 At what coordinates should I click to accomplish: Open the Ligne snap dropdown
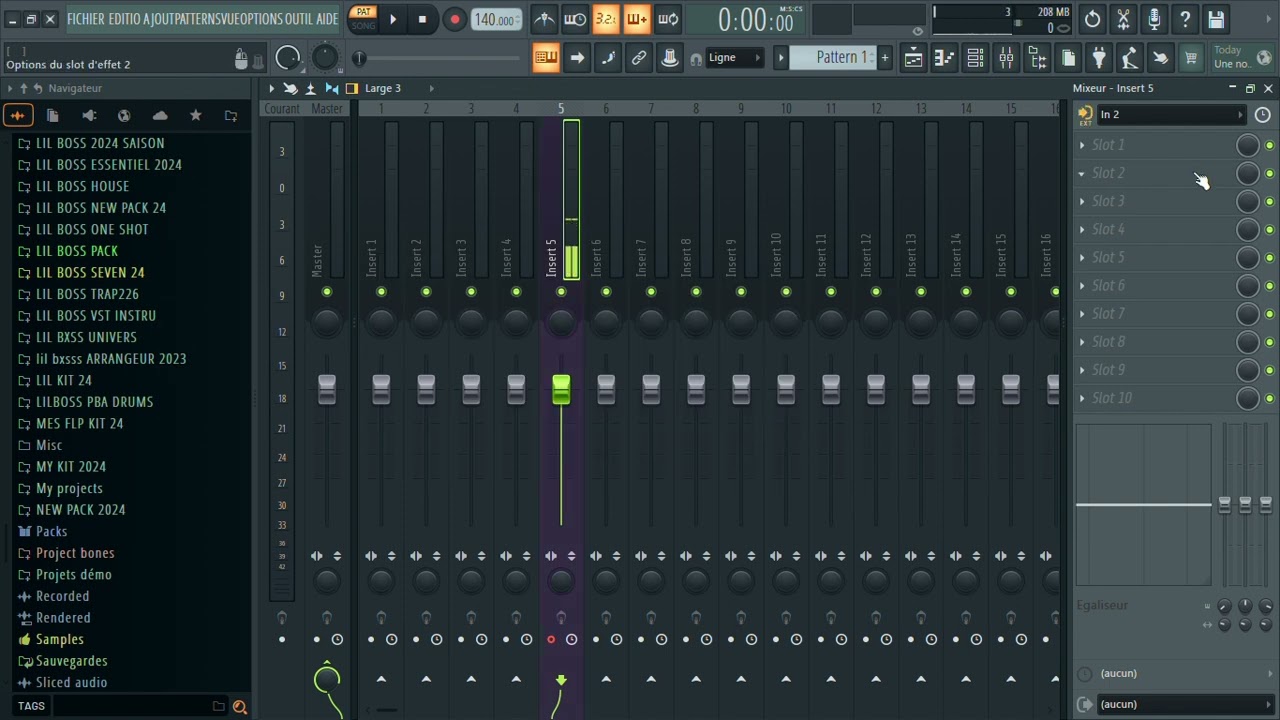pos(735,58)
